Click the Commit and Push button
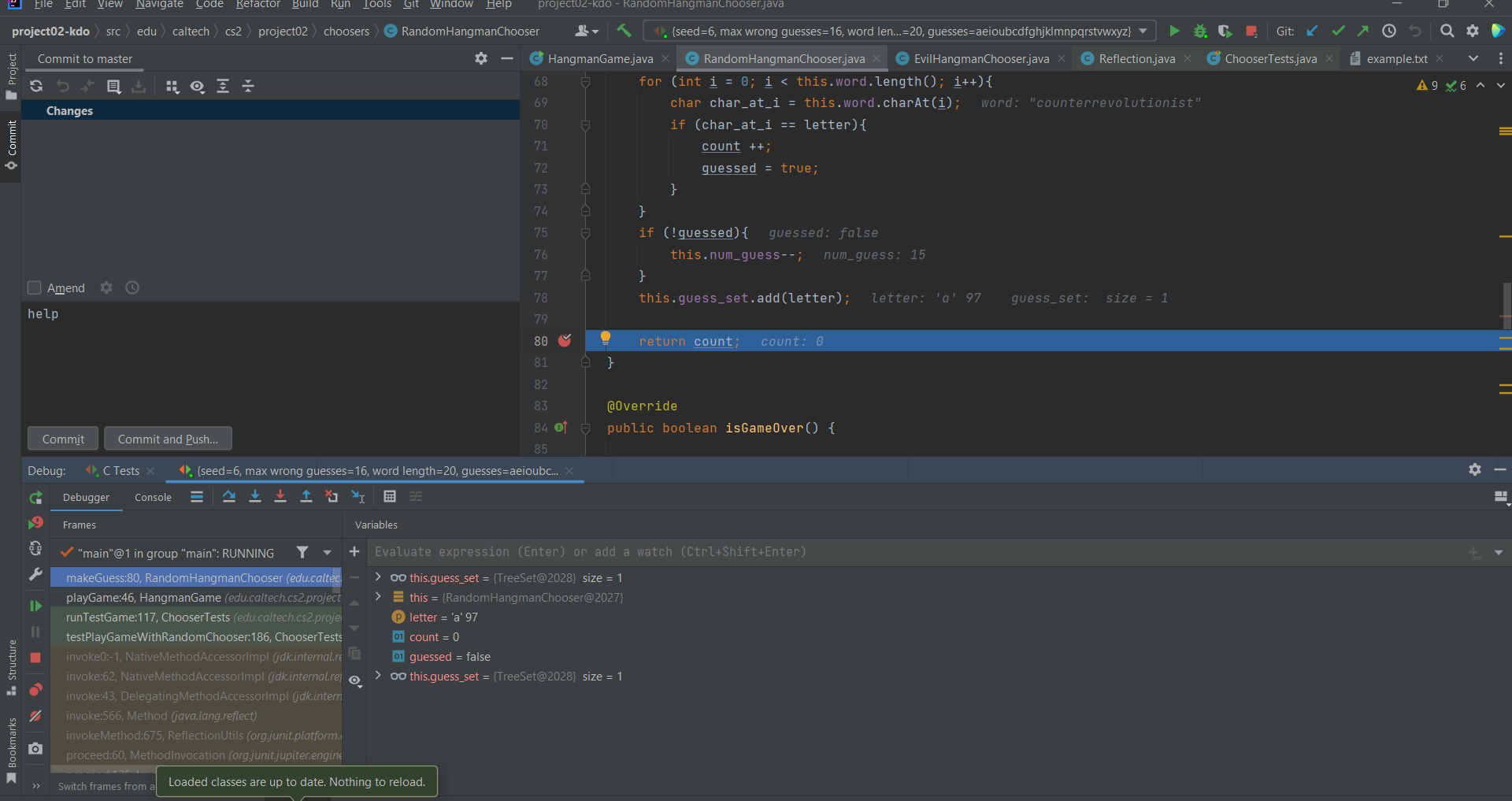 click(x=168, y=439)
